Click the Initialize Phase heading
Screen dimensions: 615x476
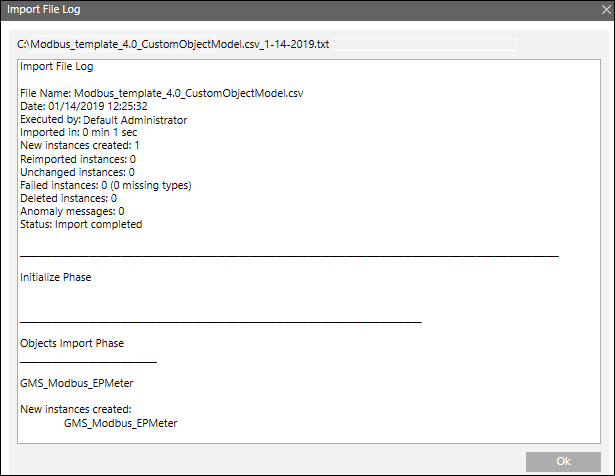point(56,277)
